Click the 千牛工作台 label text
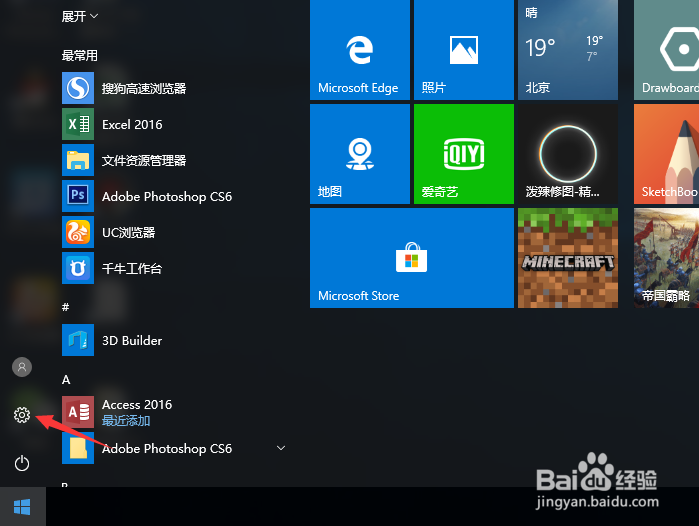Image resolution: width=699 pixels, height=526 pixels. [132, 268]
